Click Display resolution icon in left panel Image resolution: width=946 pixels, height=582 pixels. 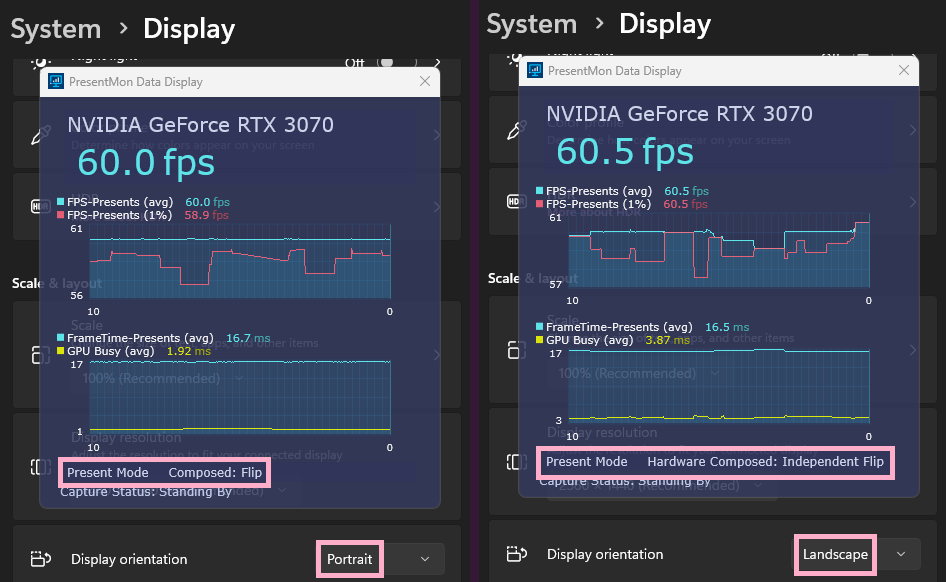click(40, 467)
